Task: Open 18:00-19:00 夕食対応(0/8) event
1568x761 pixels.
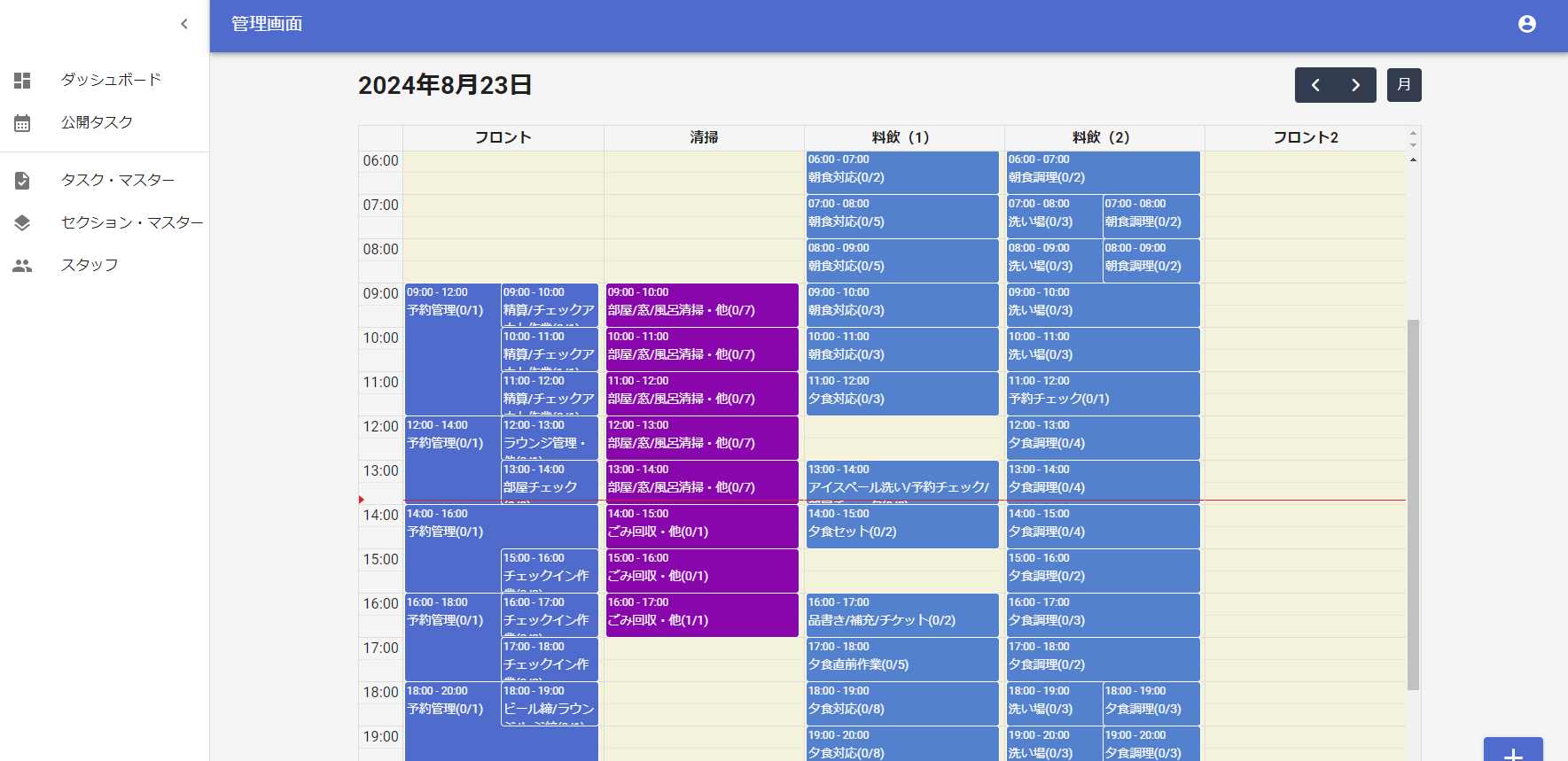Action: pyautogui.click(x=902, y=704)
